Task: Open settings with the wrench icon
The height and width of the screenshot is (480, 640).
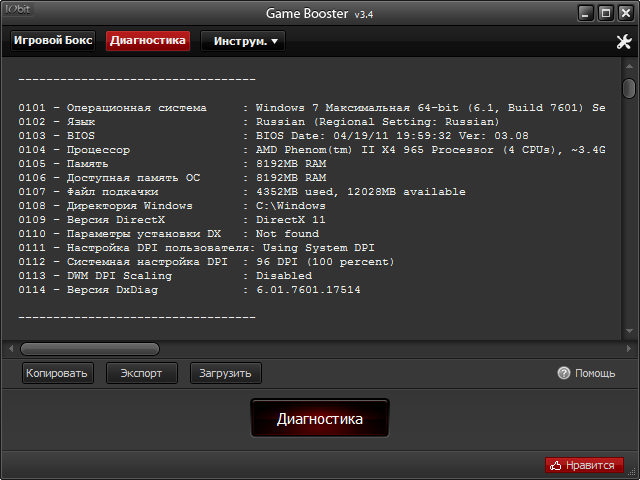Action: tap(623, 42)
